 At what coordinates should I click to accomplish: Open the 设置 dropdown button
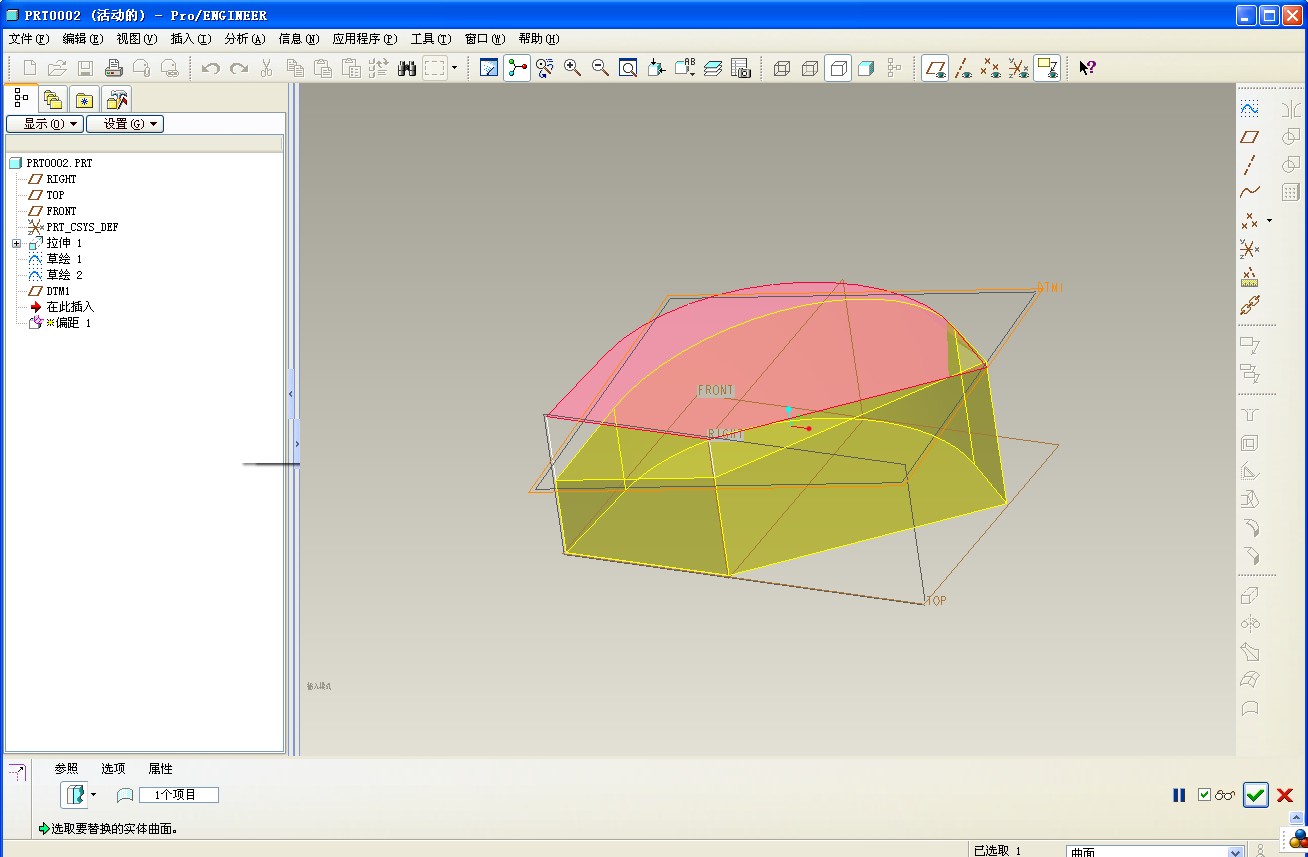coord(125,124)
